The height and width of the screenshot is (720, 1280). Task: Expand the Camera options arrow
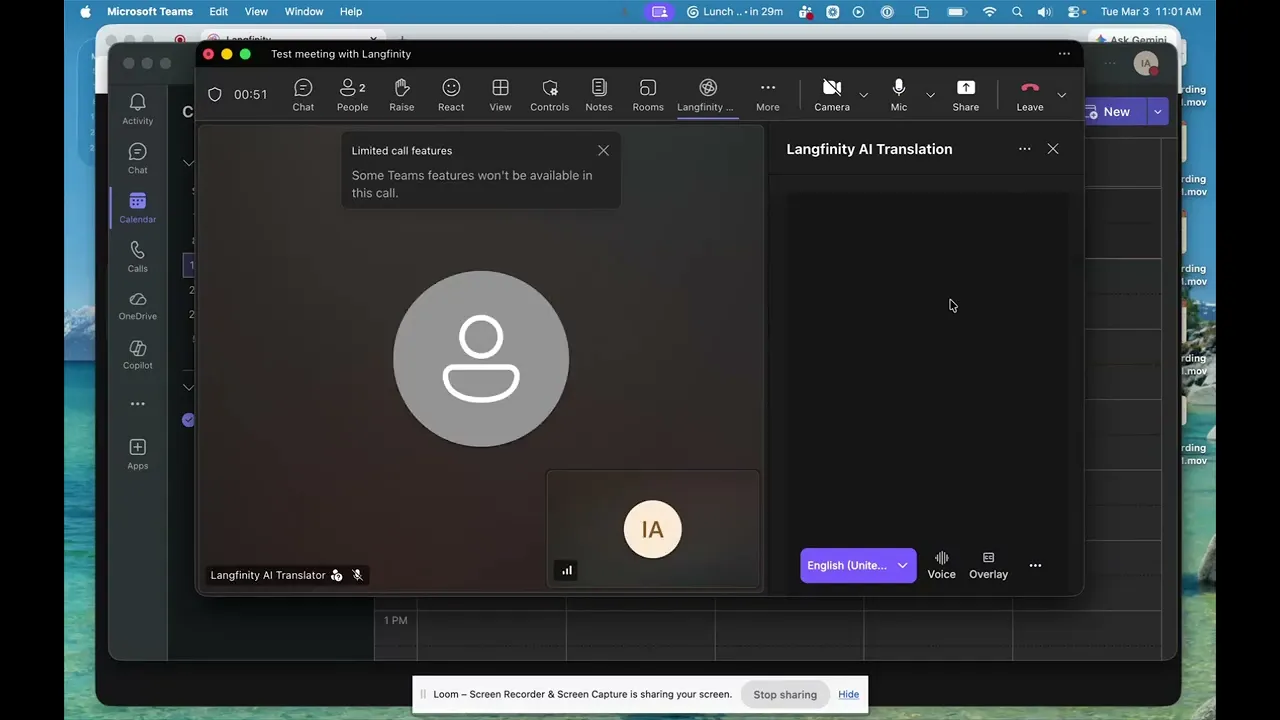(x=864, y=95)
